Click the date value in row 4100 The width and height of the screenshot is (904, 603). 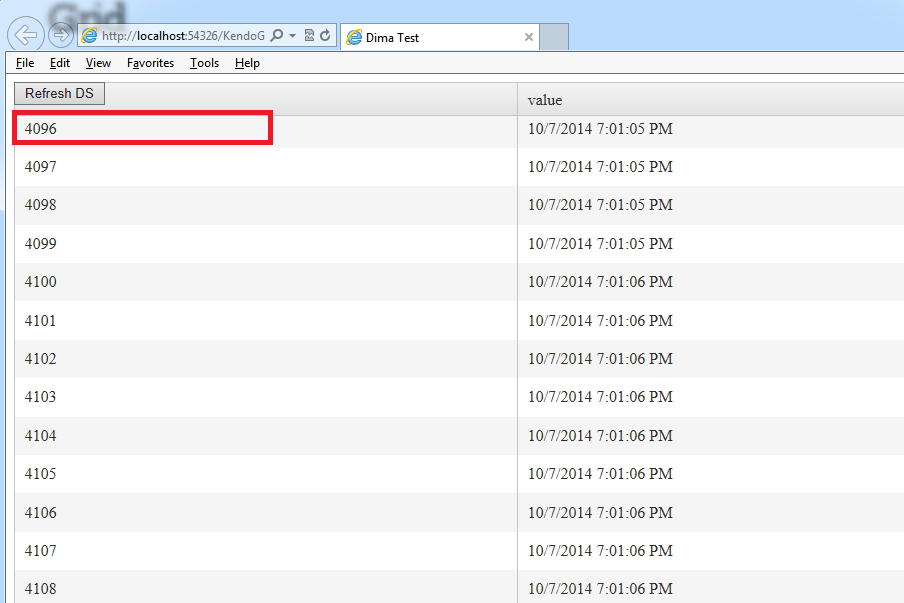point(600,282)
